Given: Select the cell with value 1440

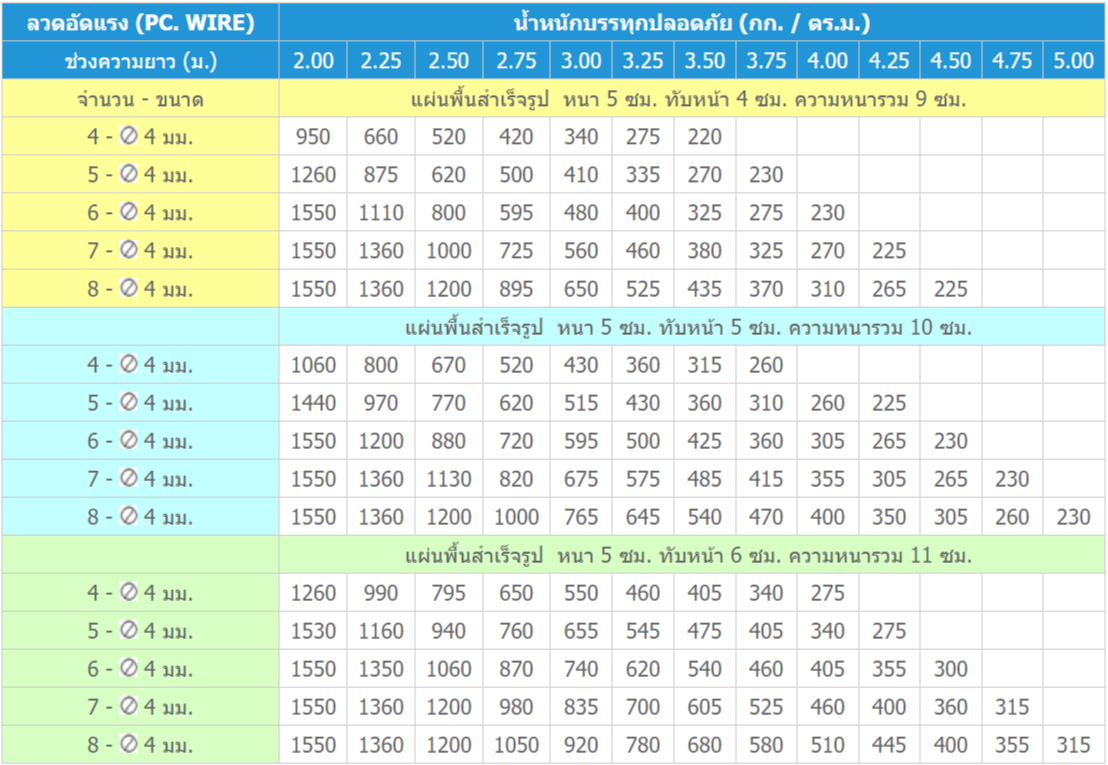Looking at the screenshot, I should point(313,403).
